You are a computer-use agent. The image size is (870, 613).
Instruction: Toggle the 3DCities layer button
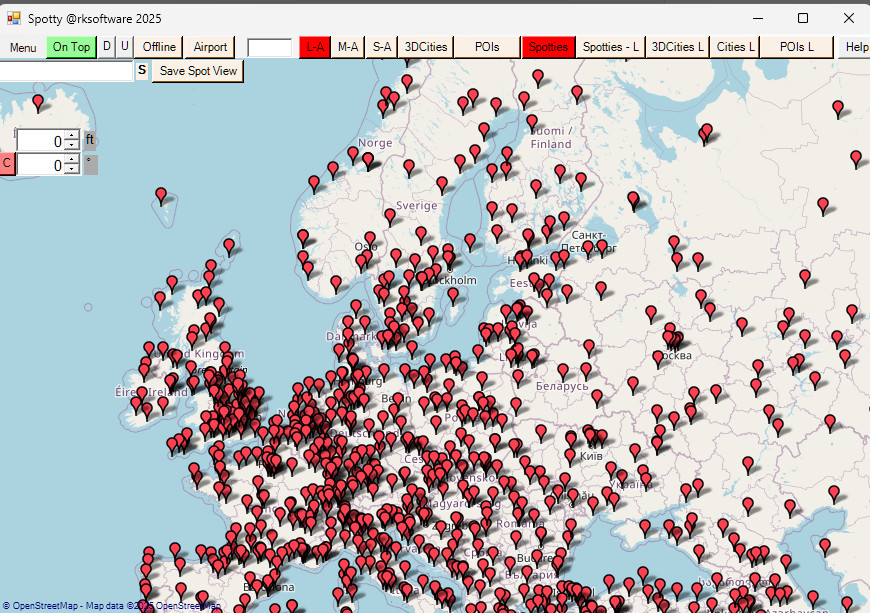click(425, 47)
